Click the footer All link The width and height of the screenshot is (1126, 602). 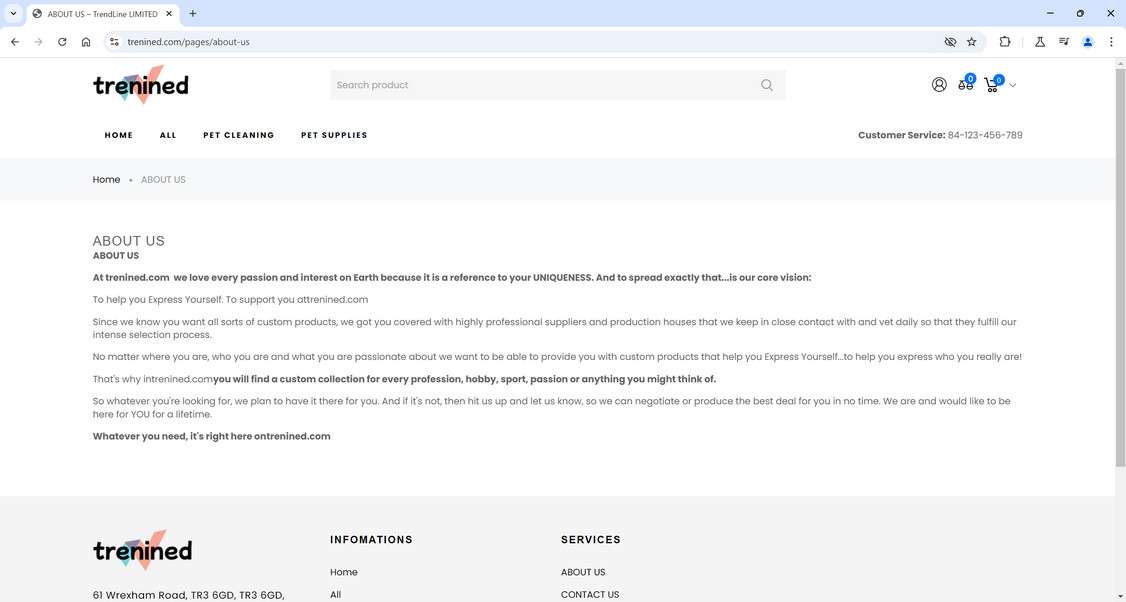[x=335, y=595]
